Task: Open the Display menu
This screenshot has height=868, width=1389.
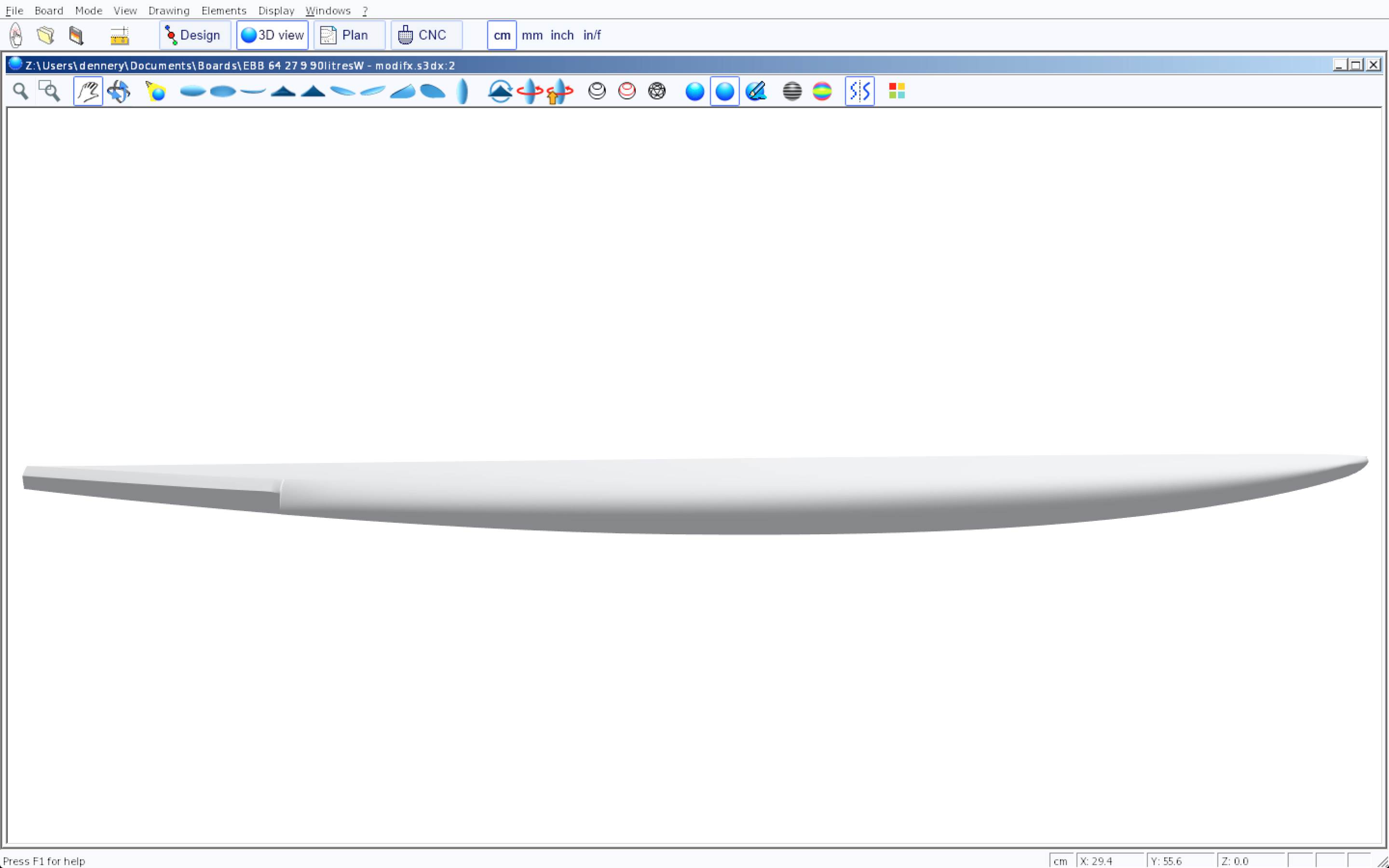Action: point(275,10)
